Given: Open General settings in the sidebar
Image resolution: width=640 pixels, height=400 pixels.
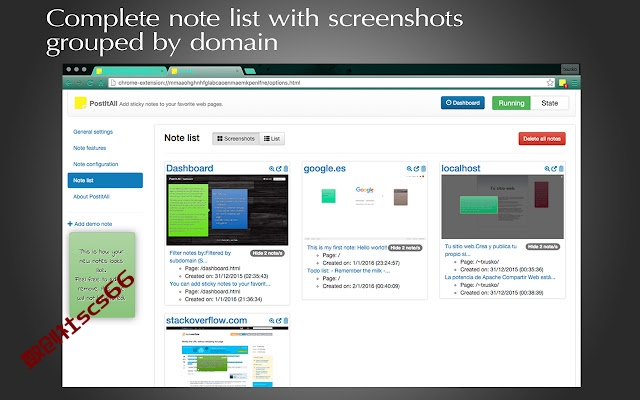Looking at the screenshot, I should click(93, 132).
